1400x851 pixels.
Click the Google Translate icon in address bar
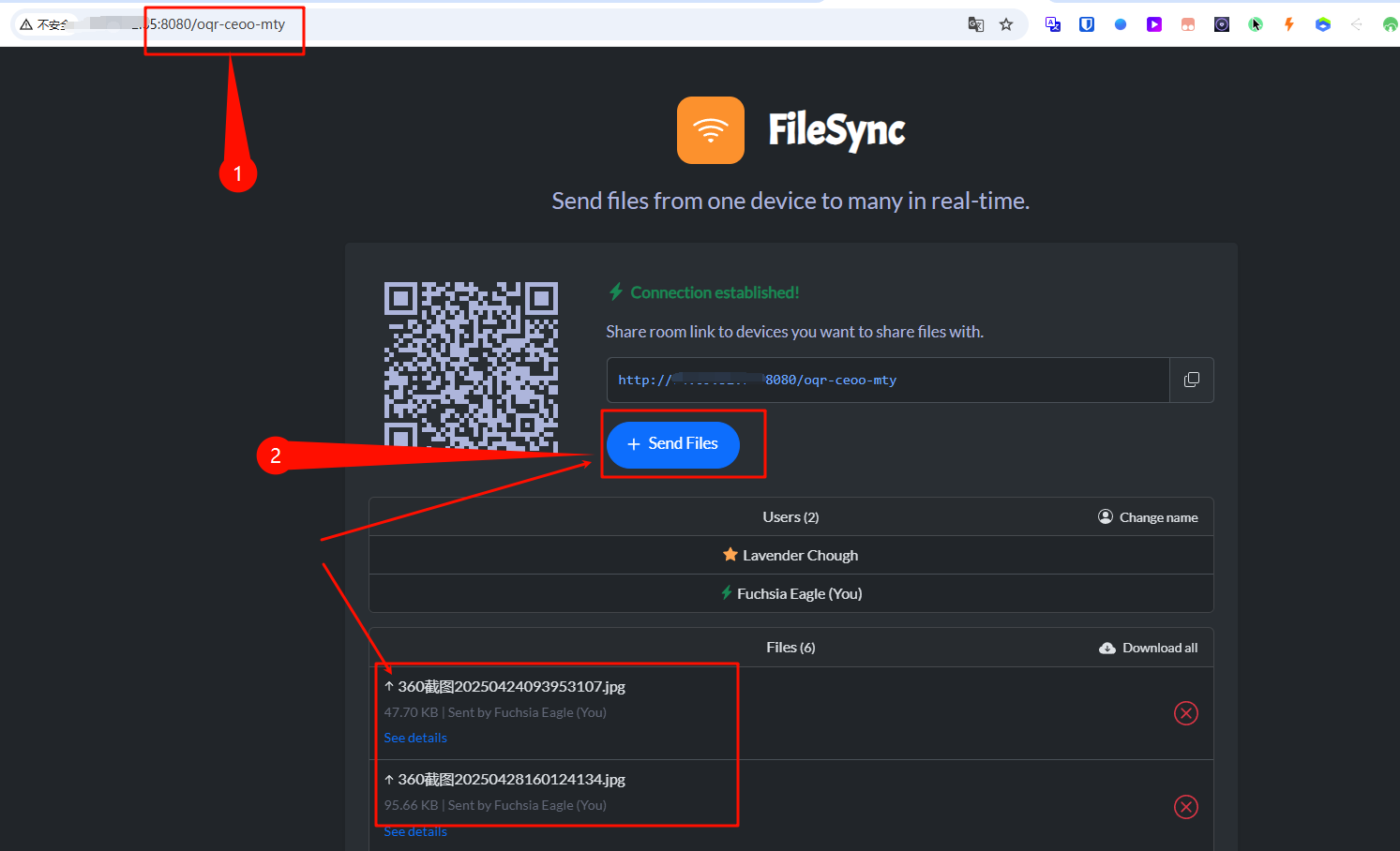click(975, 24)
